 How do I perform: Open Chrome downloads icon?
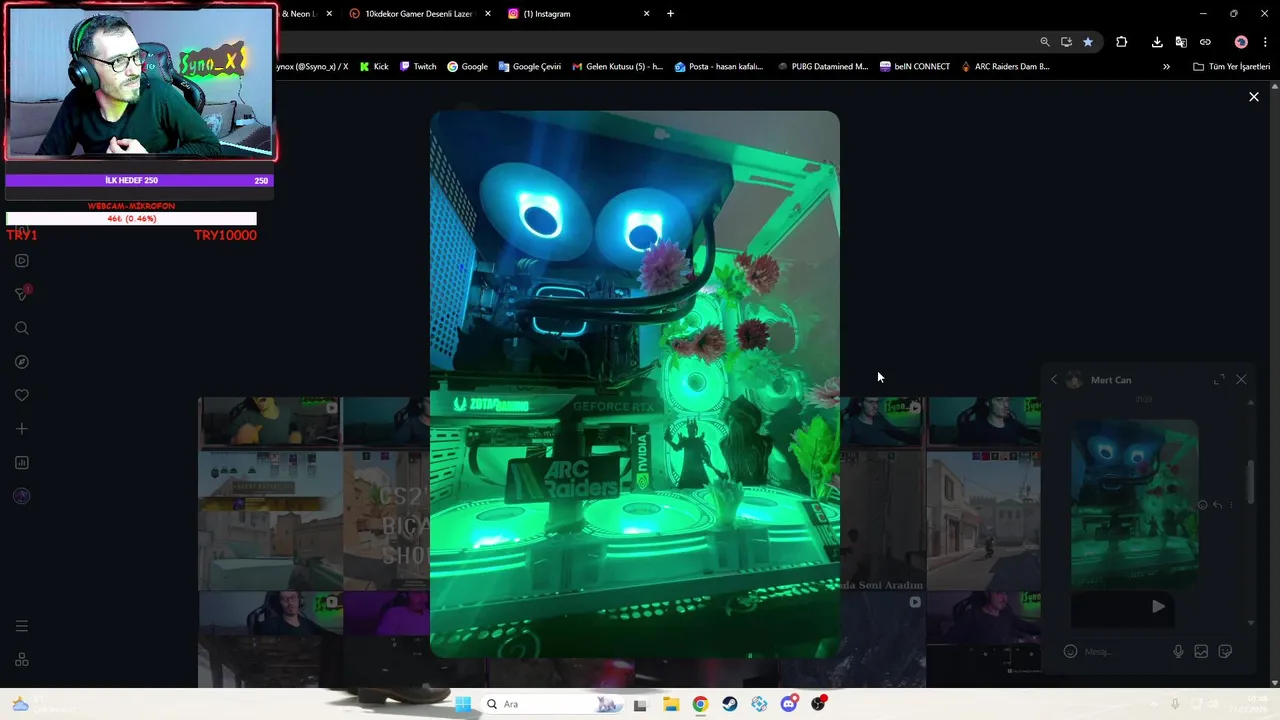1157,42
